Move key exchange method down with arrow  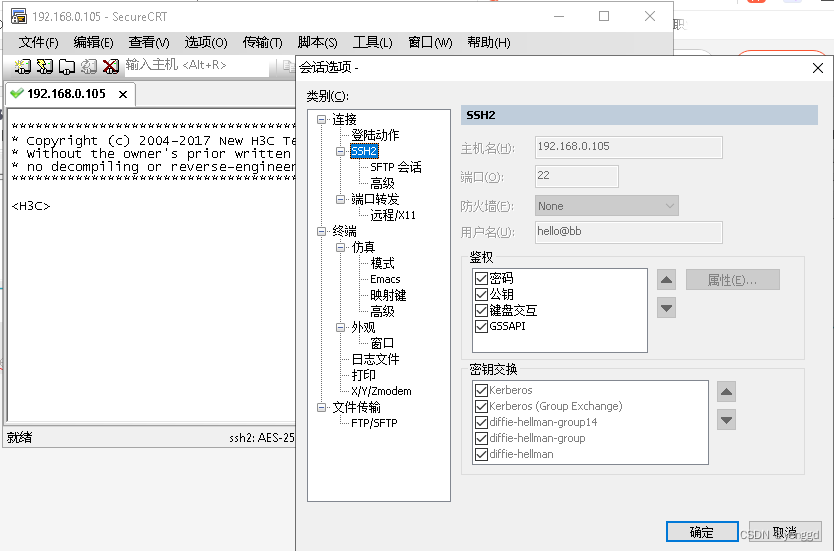click(x=726, y=420)
